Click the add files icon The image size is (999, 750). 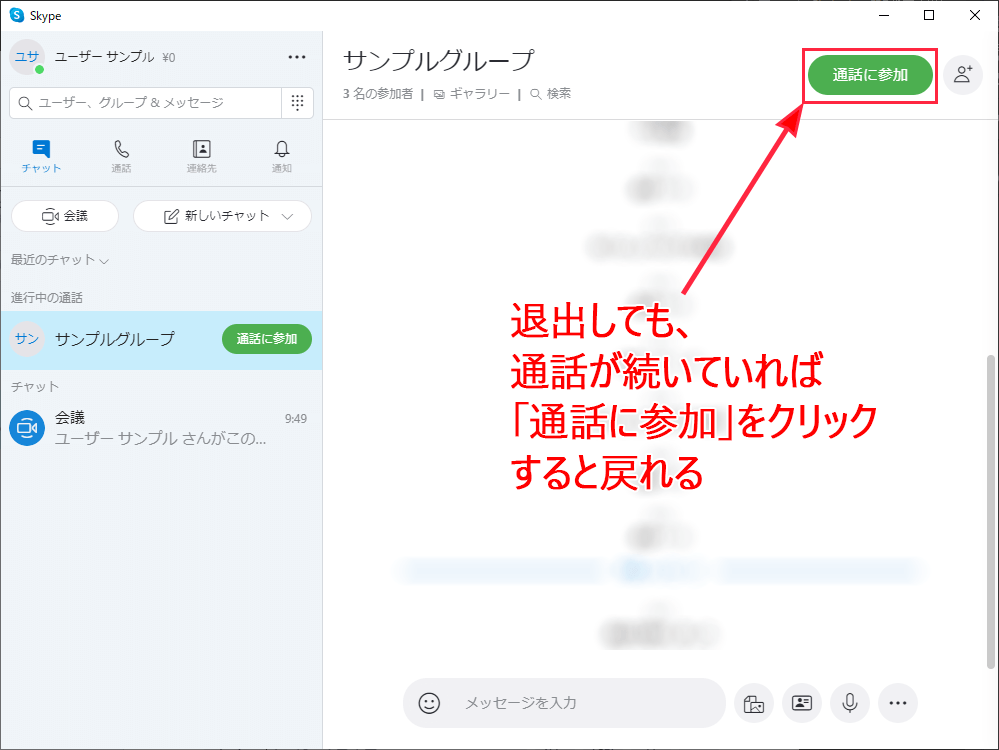pyautogui.click(x=754, y=703)
